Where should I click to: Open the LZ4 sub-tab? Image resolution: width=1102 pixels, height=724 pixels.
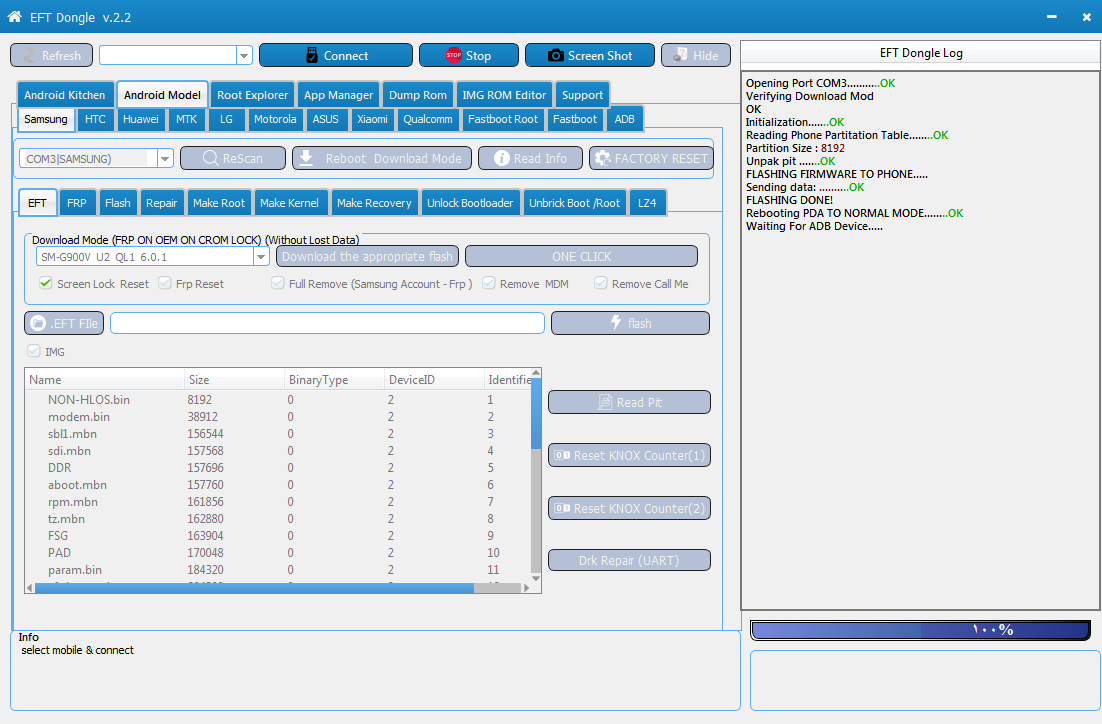click(647, 203)
